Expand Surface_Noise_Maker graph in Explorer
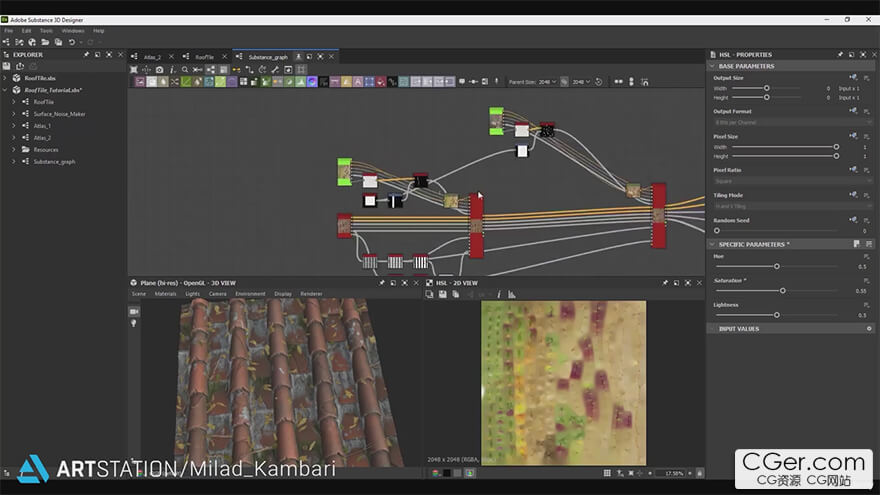This screenshot has height=495, width=880. [x=14, y=114]
